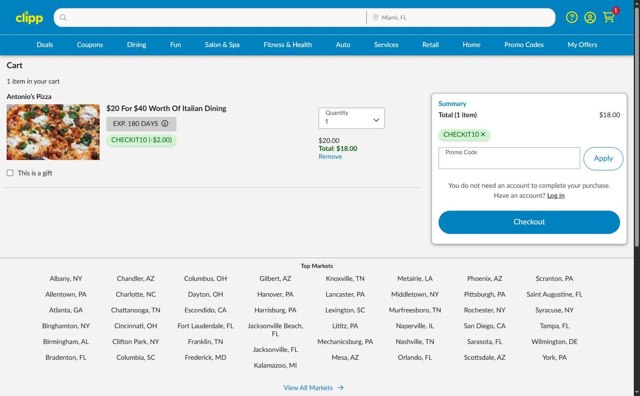Click the location pin icon
640x396 pixels.
tap(376, 18)
